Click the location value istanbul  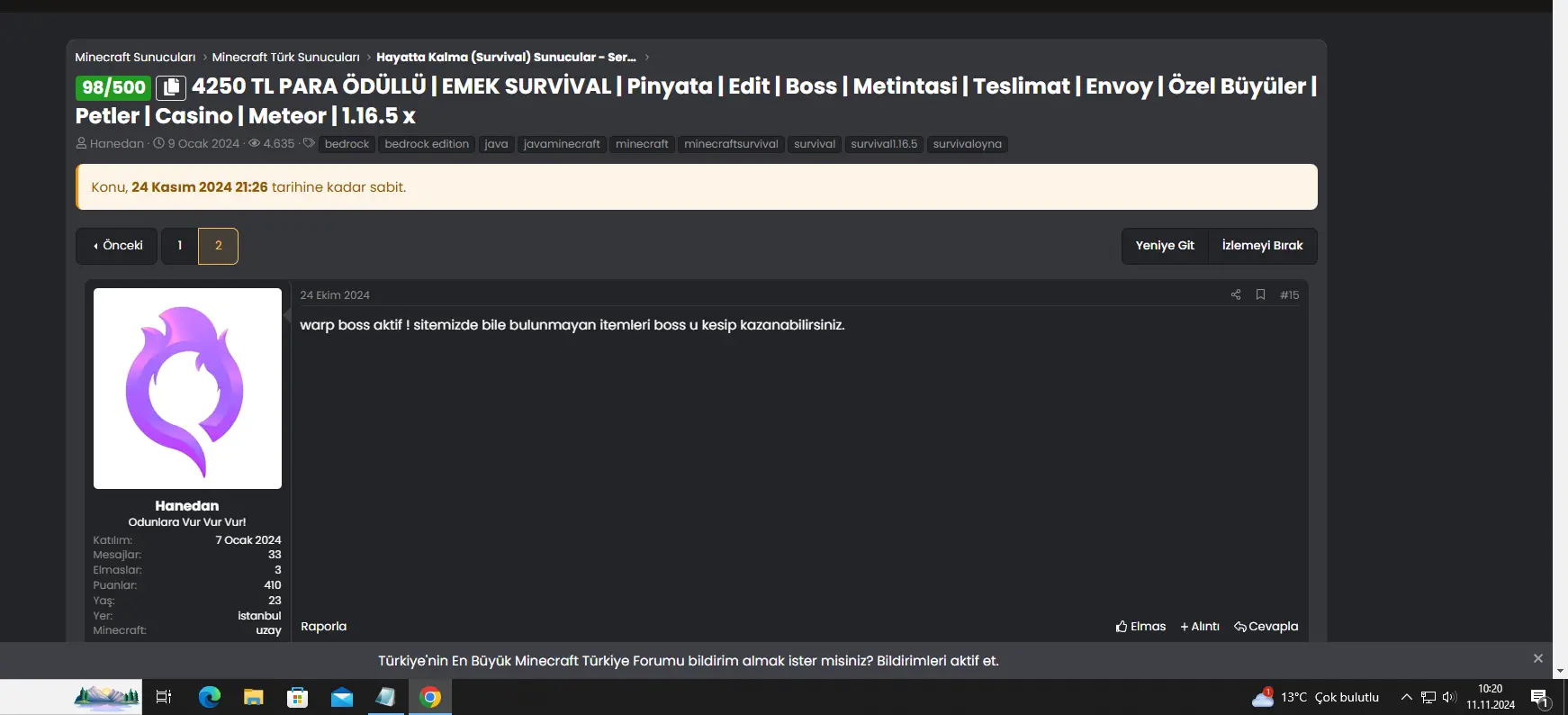point(259,616)
